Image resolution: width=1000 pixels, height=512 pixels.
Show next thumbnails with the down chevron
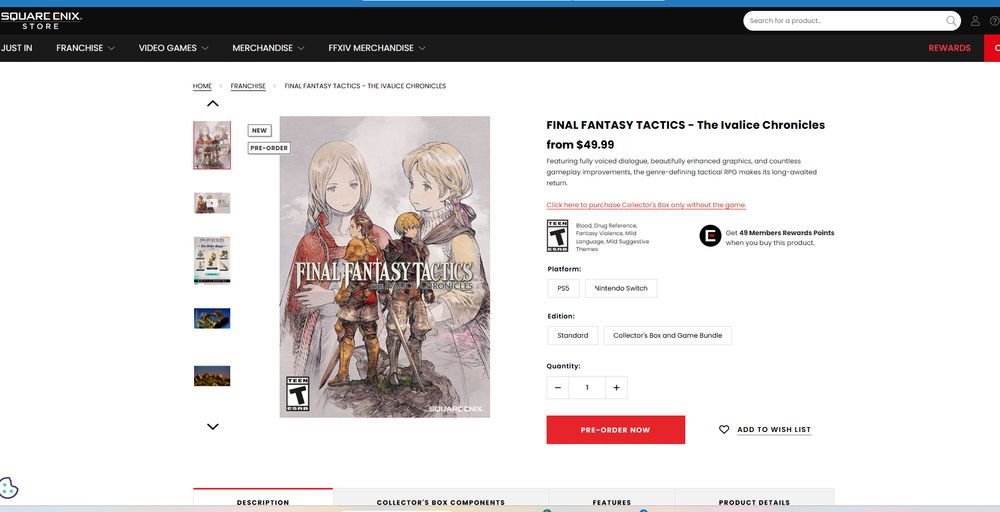coord(212,427)
